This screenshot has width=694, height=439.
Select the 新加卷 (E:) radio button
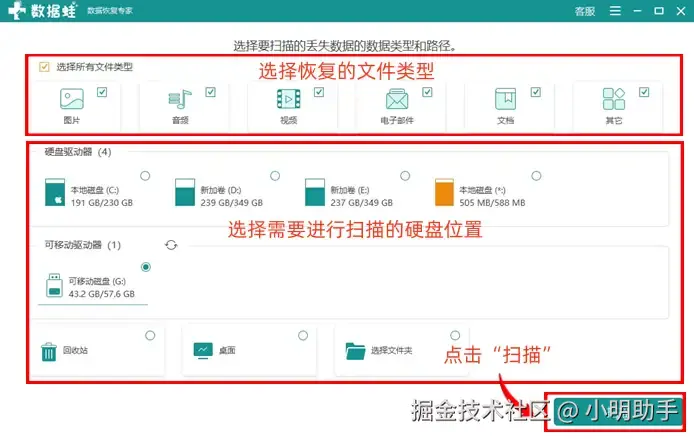(x=405, y=176)
